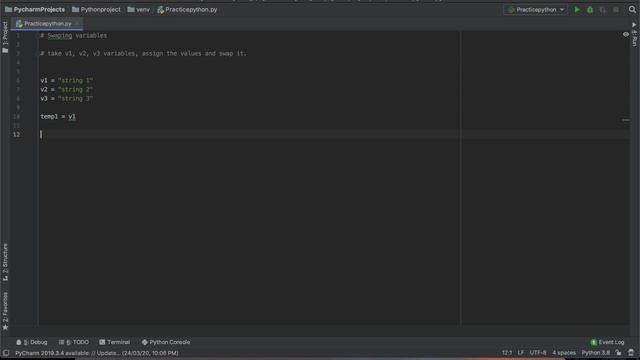This screenshot has width=640, height=360.
Task: Click the yellow warning stripe marker on right gutter
Action: coord(626,120)
